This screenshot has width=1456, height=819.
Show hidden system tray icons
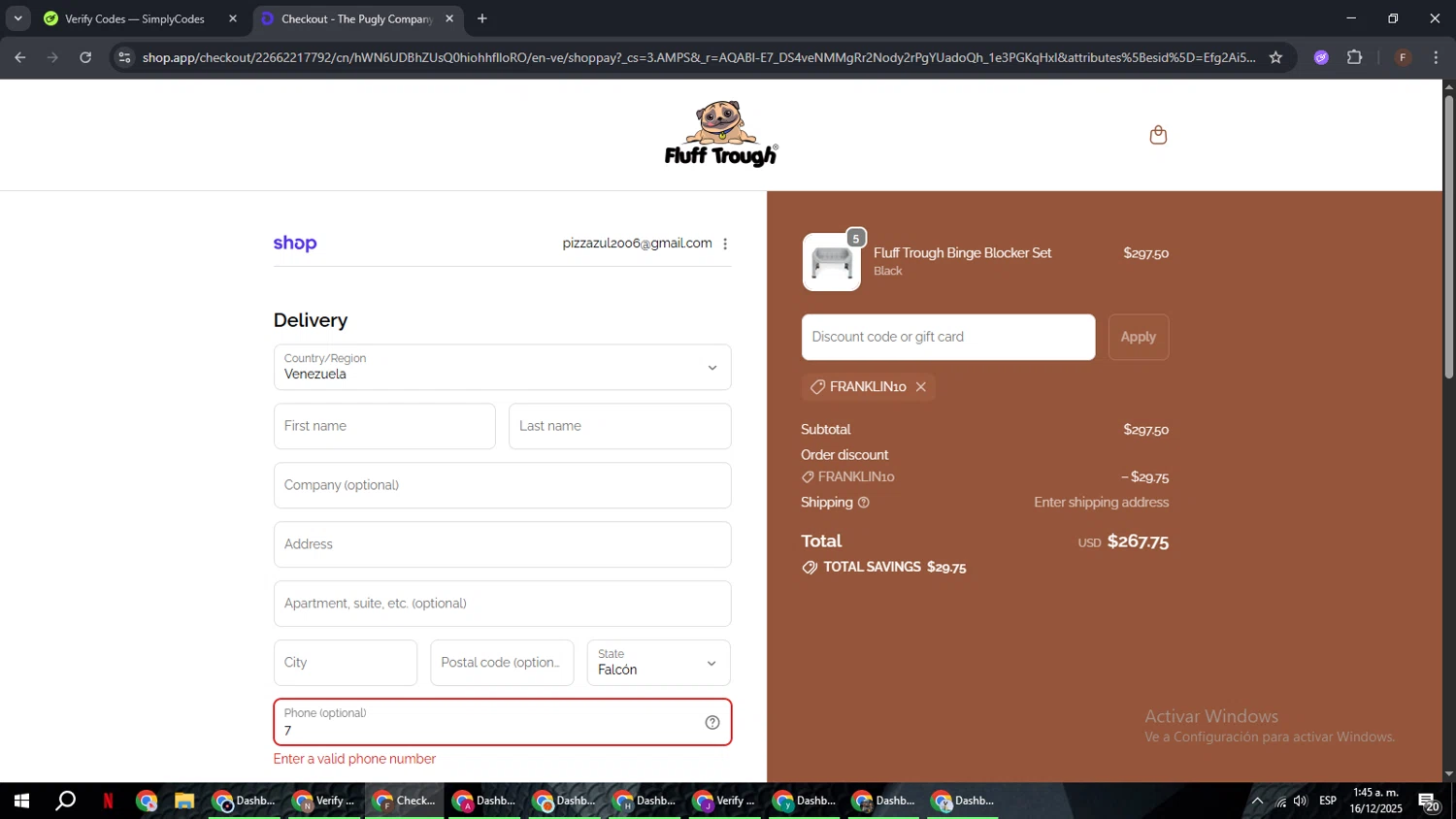tap(1257, 801)
